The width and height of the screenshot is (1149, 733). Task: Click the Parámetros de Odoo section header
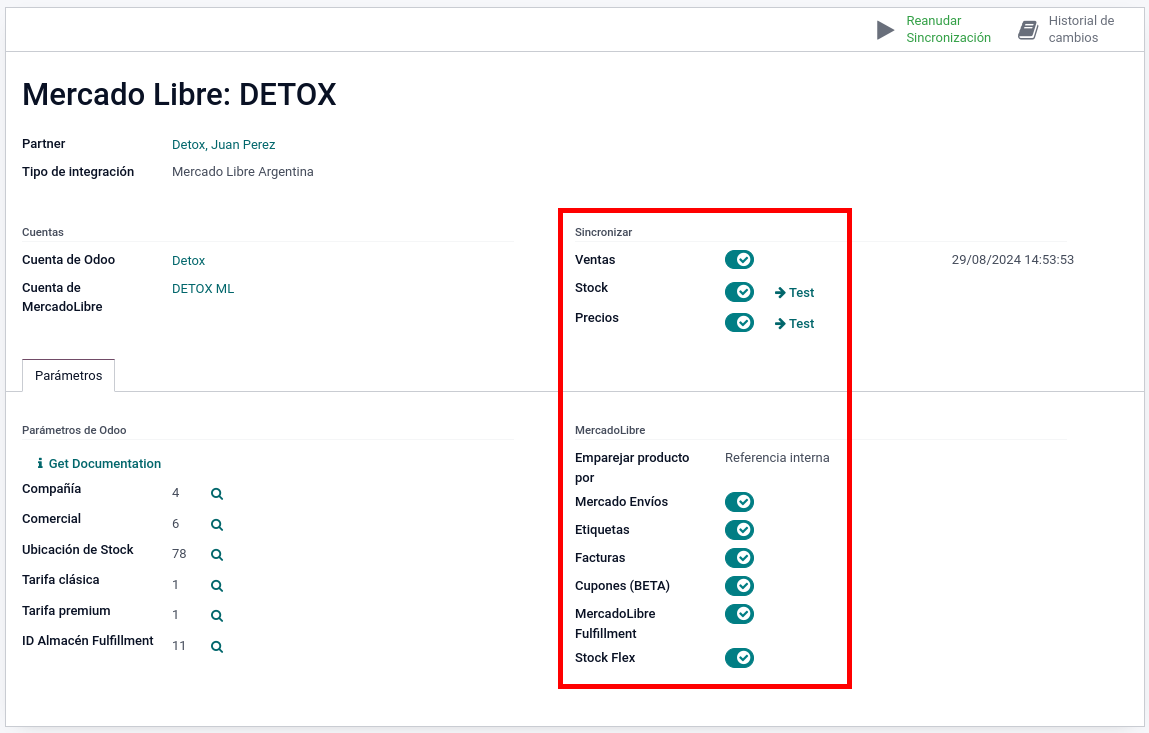(x=74, y=430)
